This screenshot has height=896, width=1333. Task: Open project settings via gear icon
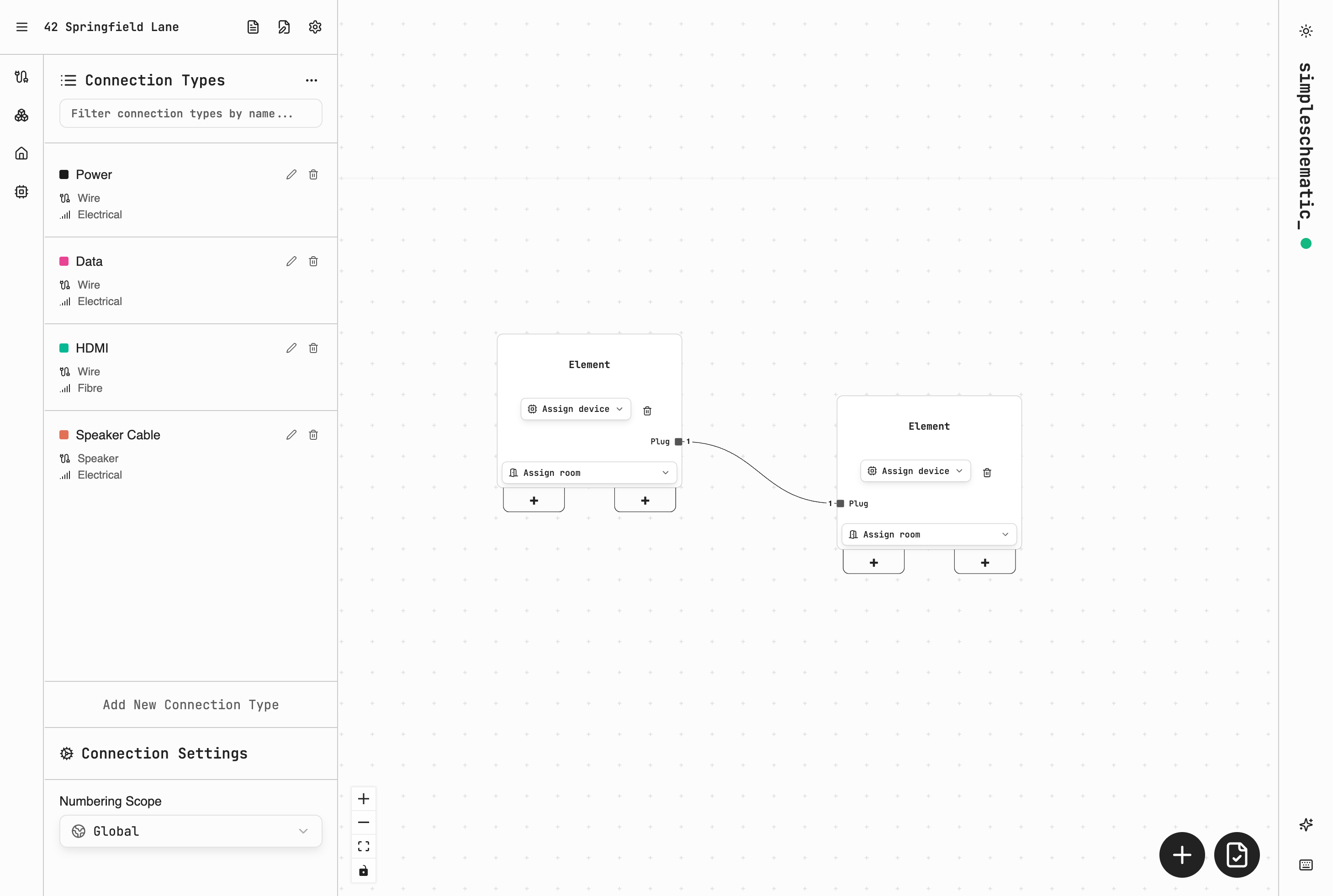tap(315, 27)
